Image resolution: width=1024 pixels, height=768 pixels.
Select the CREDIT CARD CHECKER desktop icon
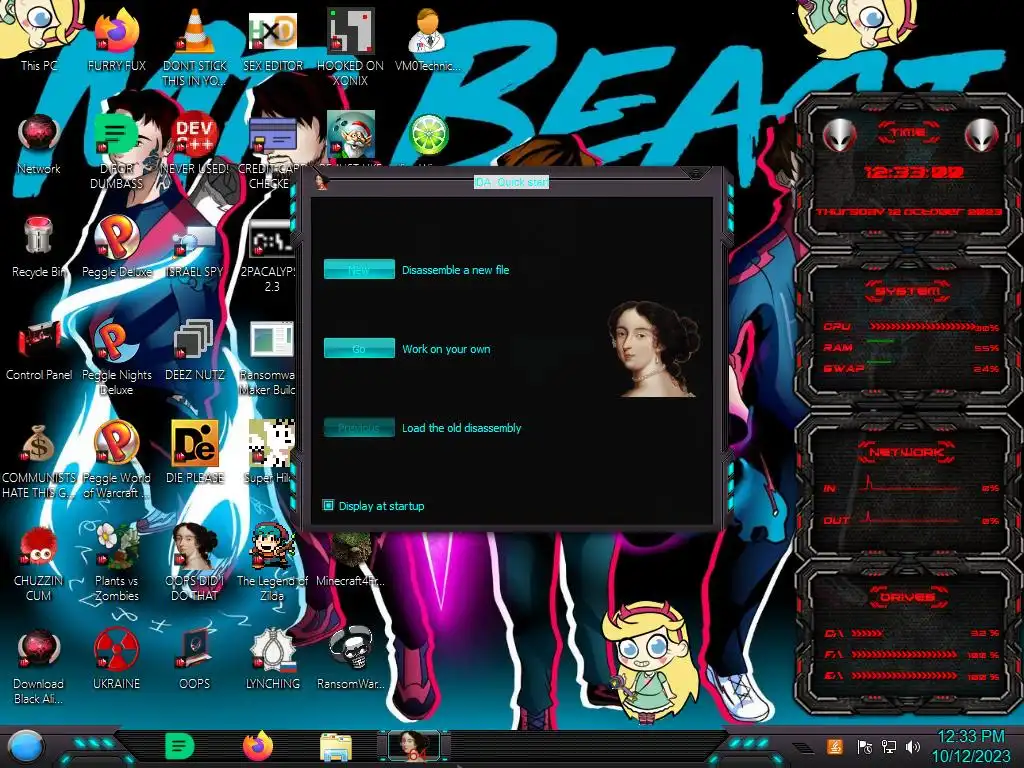click(x=273, y=137)
